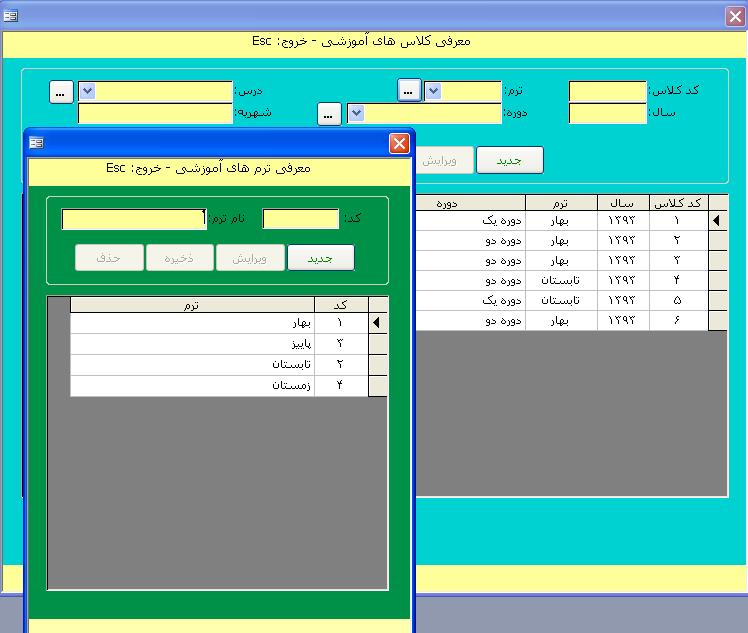Click the ترم column header in dialog grid
Image resolution: width=748 pixels, height=633 pixels.
pyautogui.click(x=192, y=305)
